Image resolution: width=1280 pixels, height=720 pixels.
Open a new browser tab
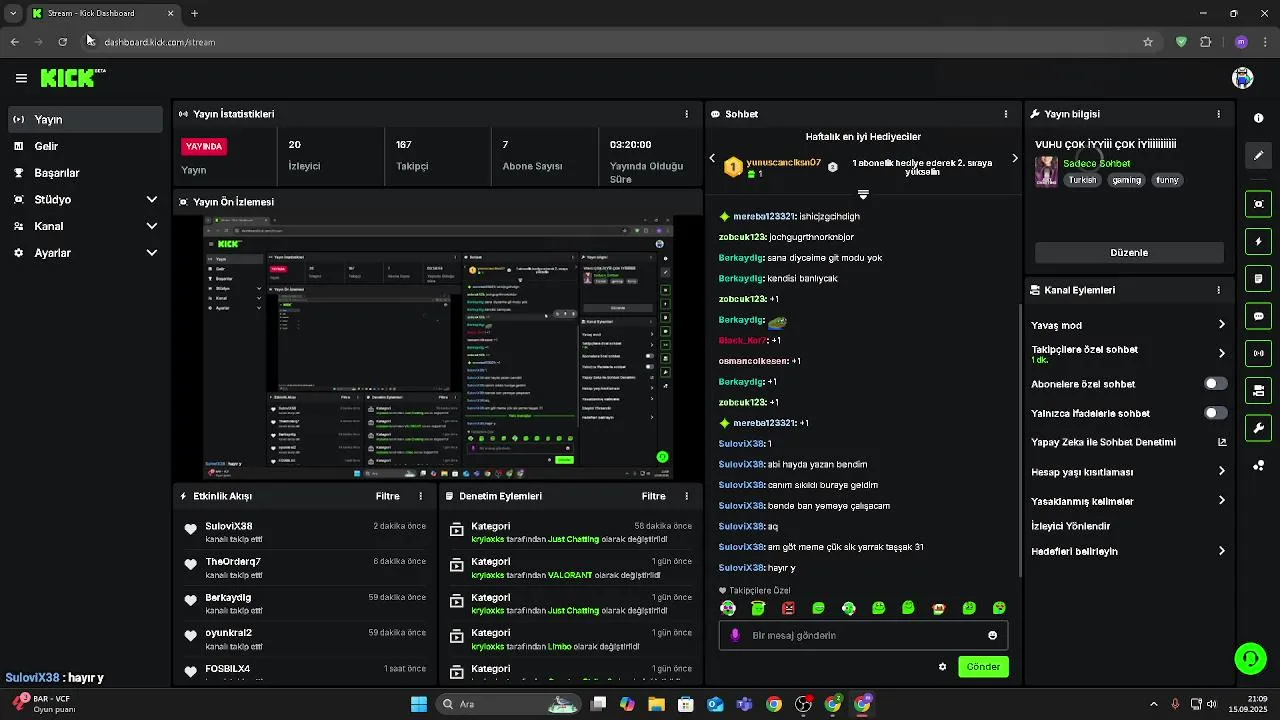tap(194, 13)
